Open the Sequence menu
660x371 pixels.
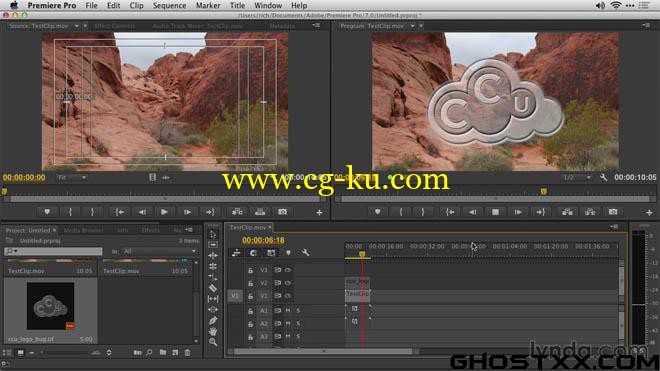169,5
